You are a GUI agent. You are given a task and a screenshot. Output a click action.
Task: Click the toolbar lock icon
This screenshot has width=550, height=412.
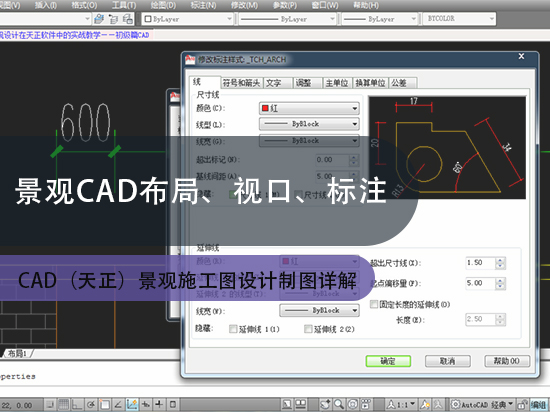pyautogui.click(x=522, y=404)
